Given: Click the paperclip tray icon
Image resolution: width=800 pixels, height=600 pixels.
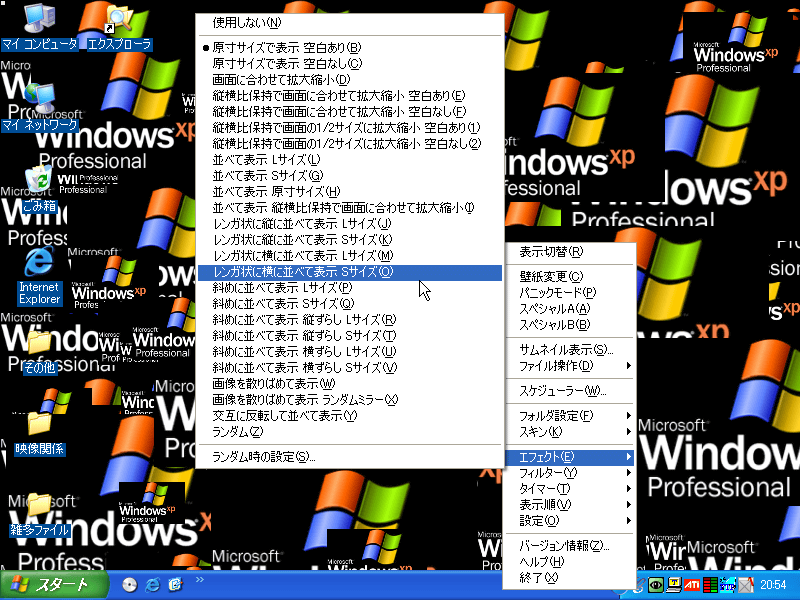Looking at the screenshot, I should (638, 585).
